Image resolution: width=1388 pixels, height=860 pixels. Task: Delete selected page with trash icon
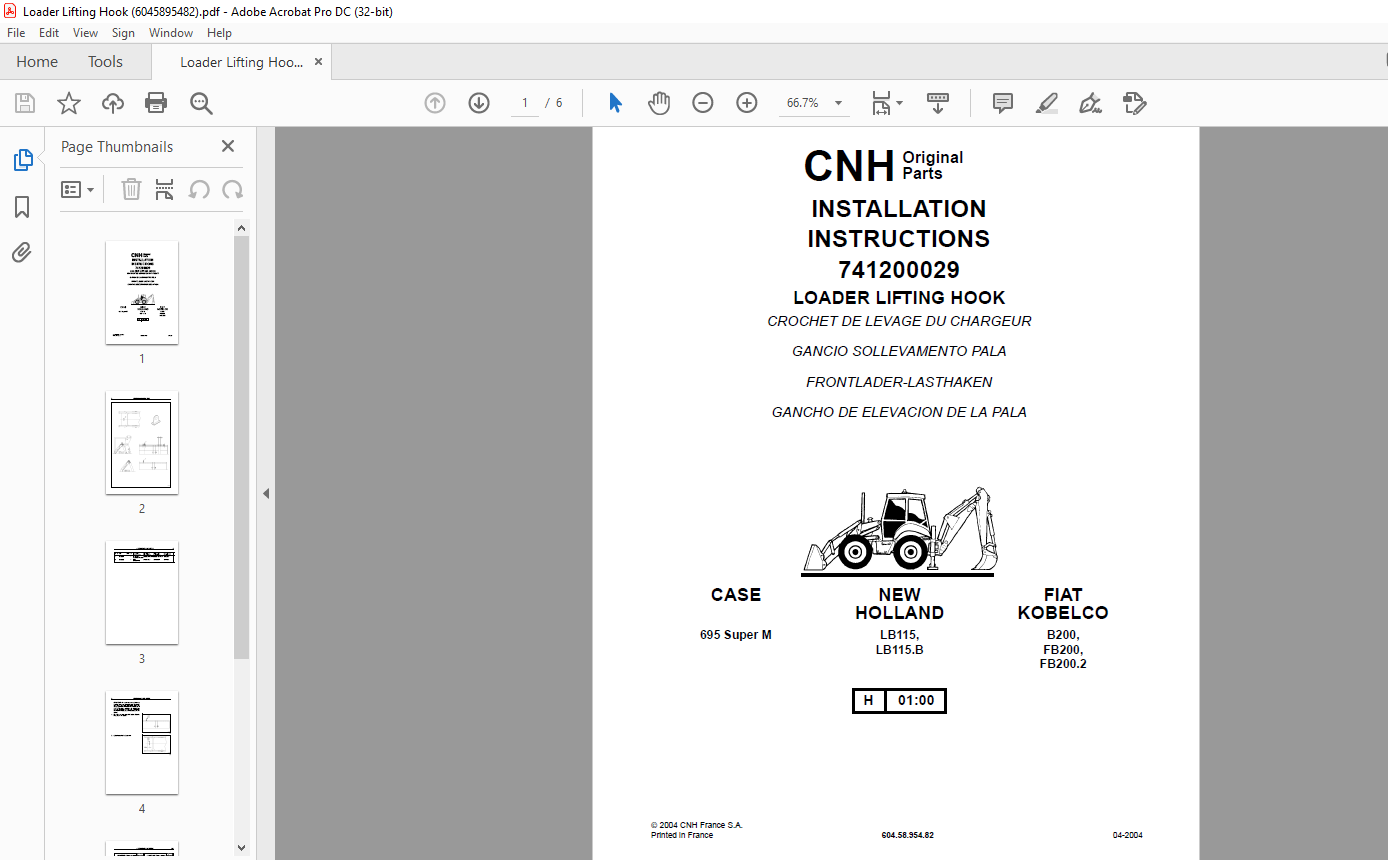coord(131,189)
